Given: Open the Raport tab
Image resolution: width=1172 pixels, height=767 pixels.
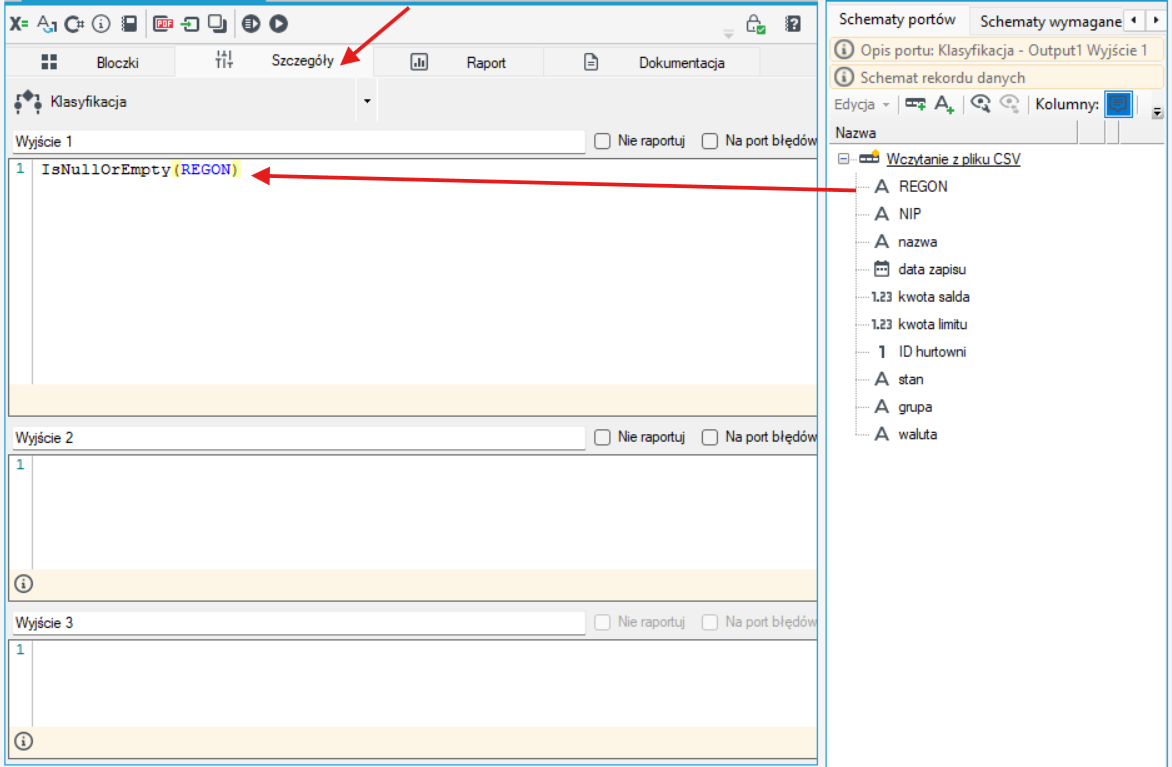Looking at the screenshot, I should [458, 63].
